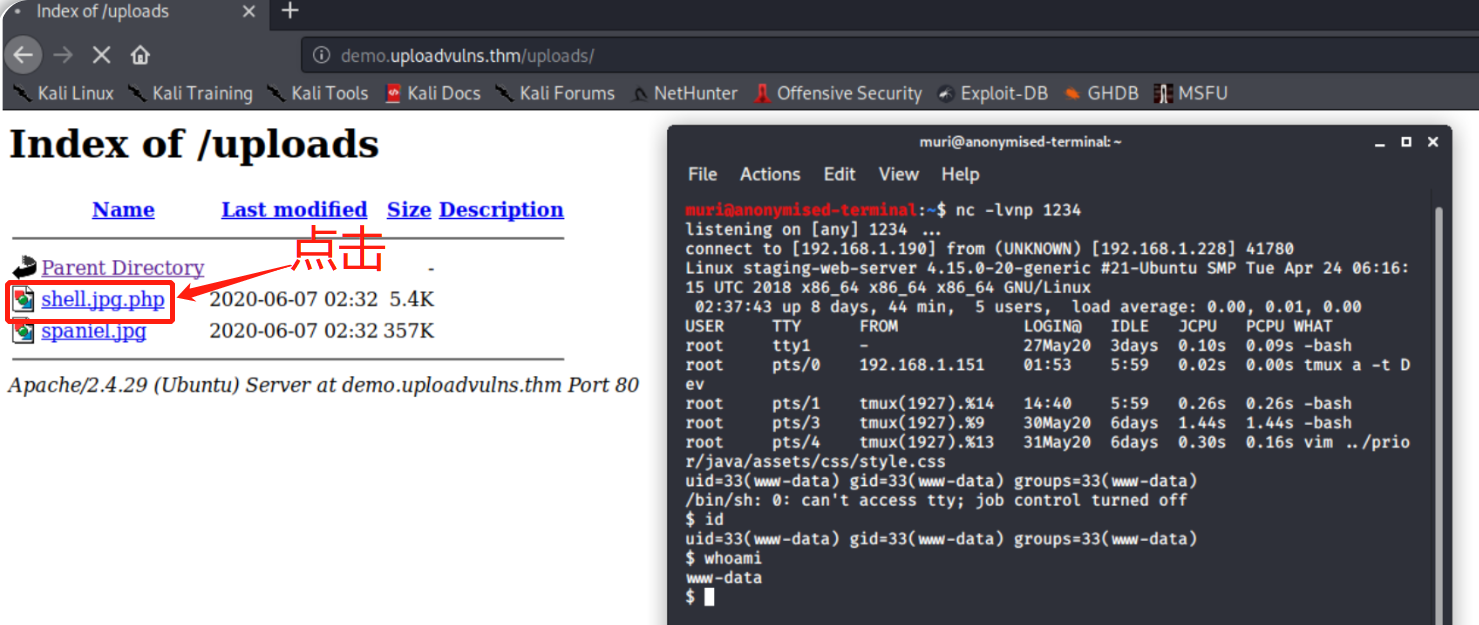Viewport: 1479px width, 625px height.
Task: Open GHDB bookmark
Action: click(x=1101, y=93)
